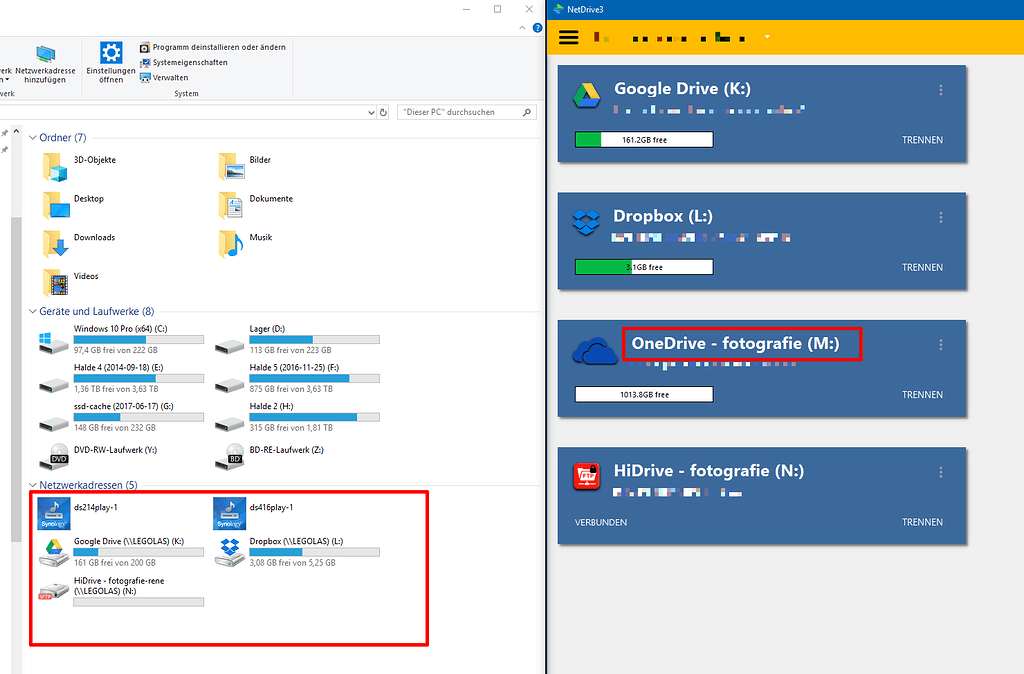
Task: Disconnect Google Drive with TRENNEN
Action: click(922, 140)
